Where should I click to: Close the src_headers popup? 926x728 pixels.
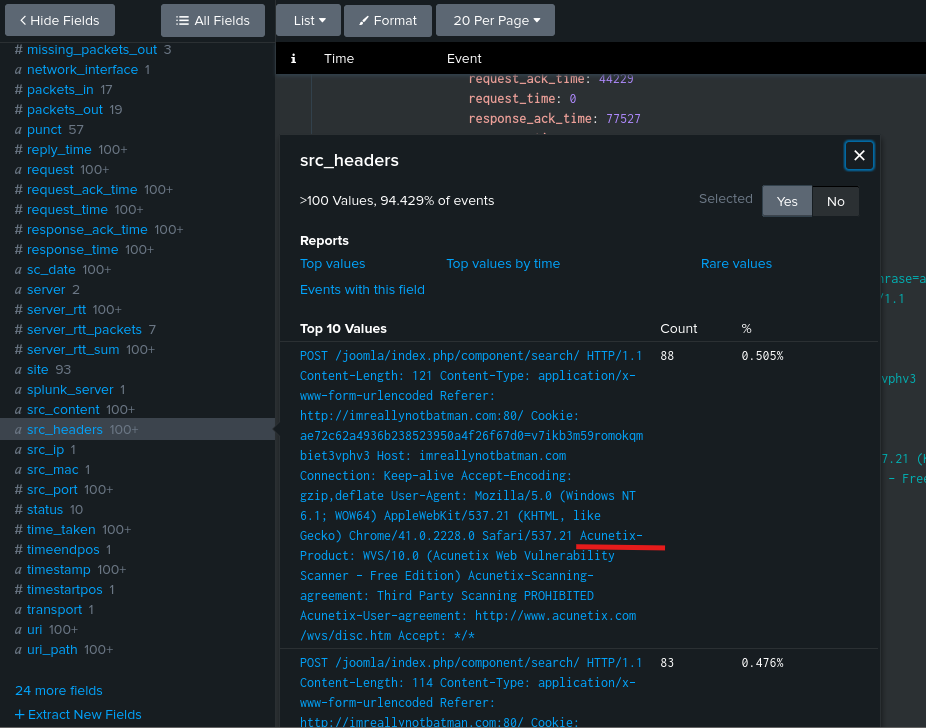tap(859, 156)
